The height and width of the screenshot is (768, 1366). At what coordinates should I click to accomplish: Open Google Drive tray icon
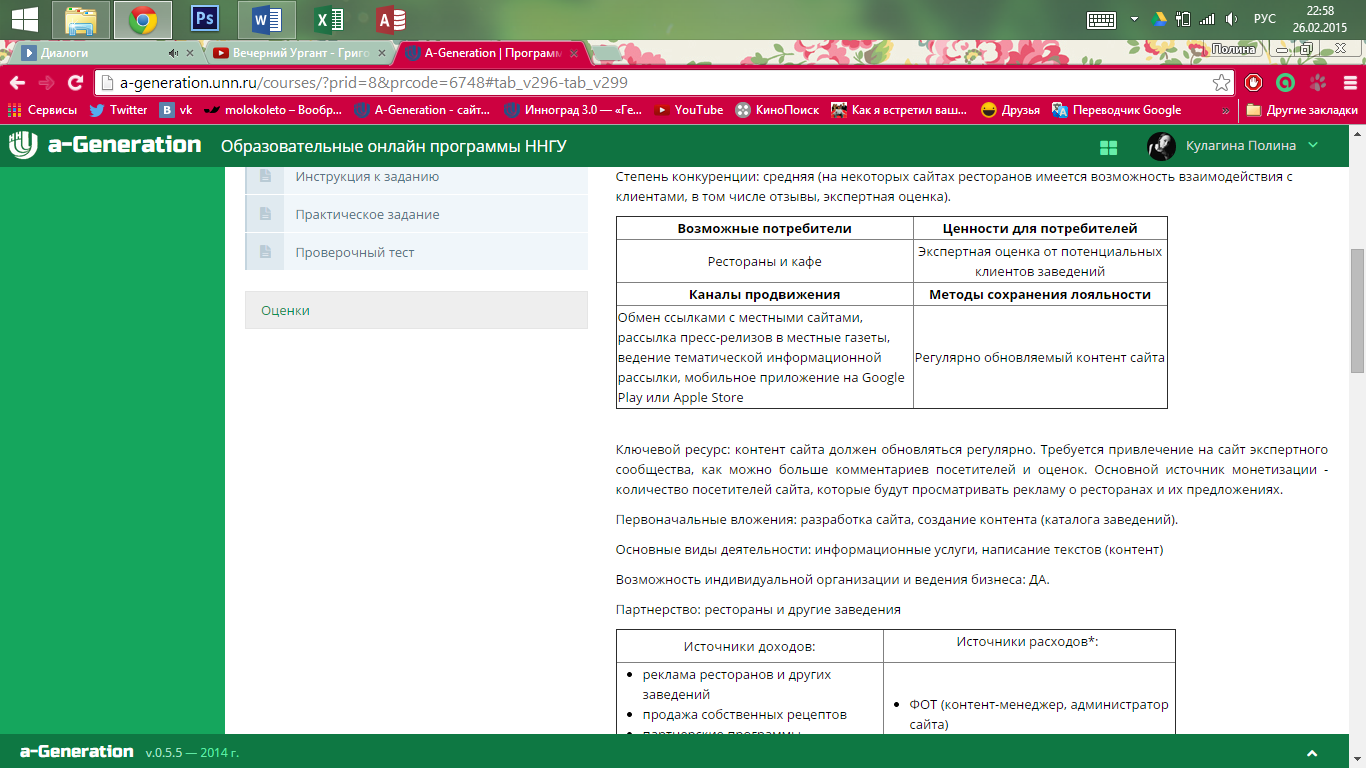1160,19
